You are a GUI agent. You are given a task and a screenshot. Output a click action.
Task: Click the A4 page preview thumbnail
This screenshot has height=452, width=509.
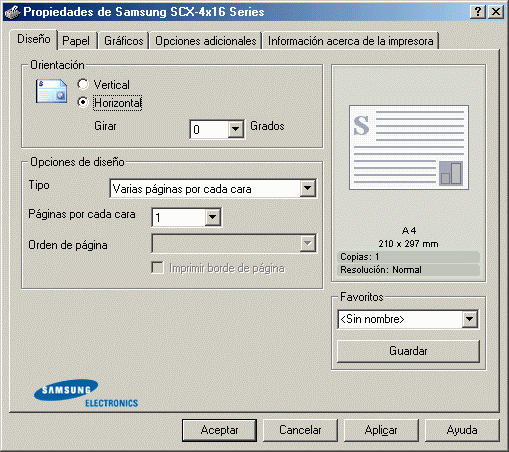(409, 147)
